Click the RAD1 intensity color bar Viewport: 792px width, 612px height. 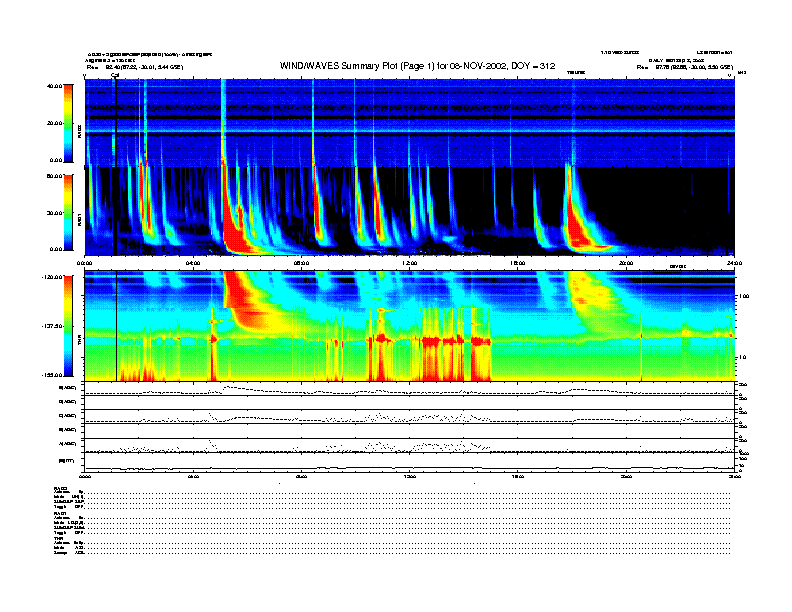pos(68,212)
